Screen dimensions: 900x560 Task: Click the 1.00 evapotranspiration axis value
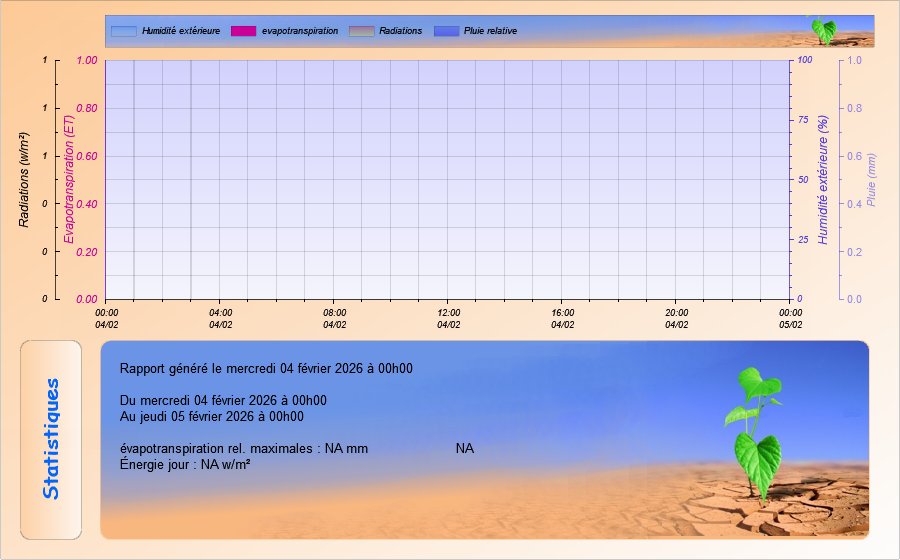tap(87, 60)
